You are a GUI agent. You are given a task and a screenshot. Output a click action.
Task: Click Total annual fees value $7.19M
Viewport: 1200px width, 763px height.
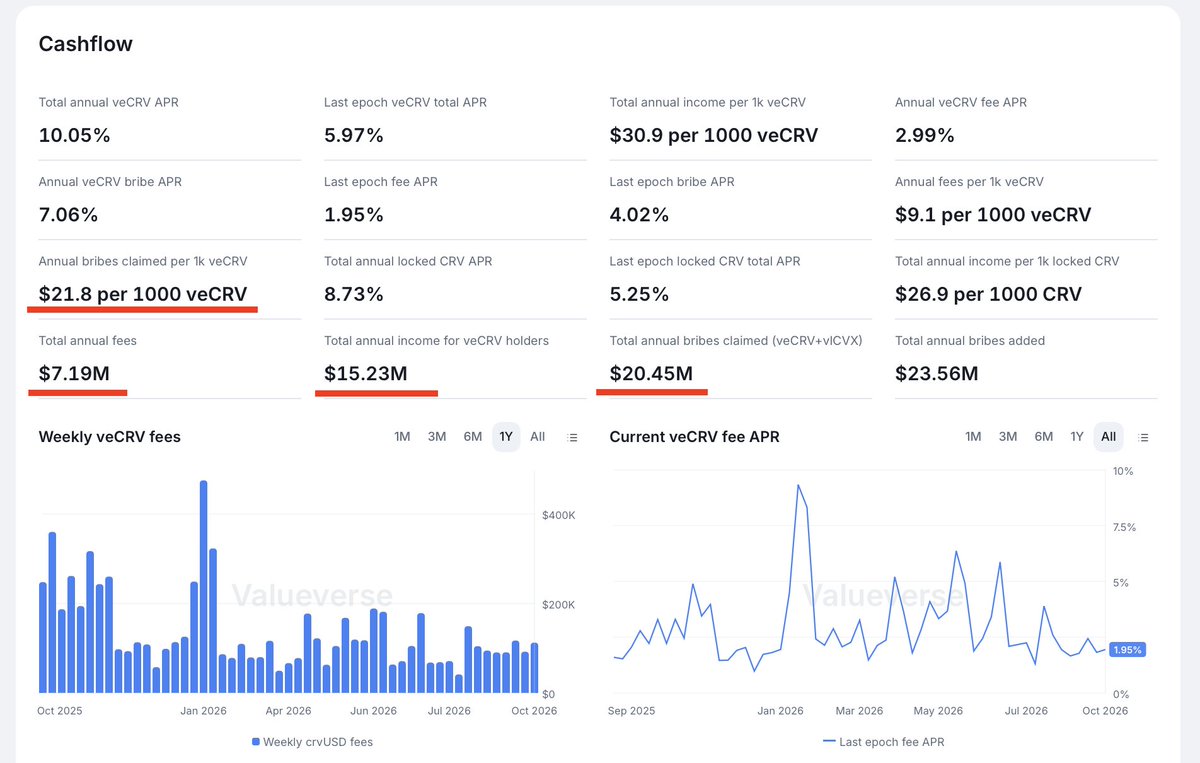pos(74,374)
